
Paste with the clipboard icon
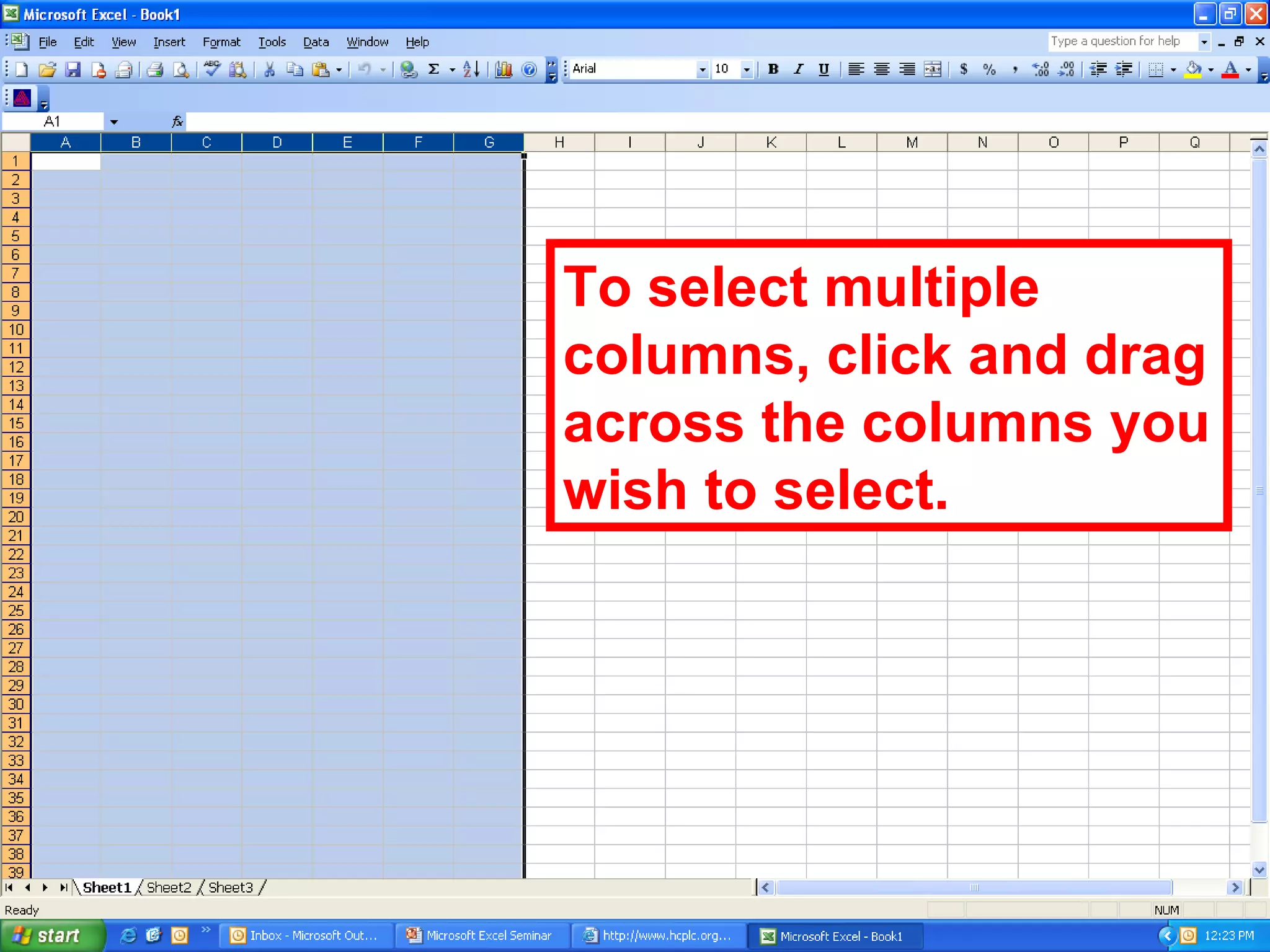pos(321,69)
